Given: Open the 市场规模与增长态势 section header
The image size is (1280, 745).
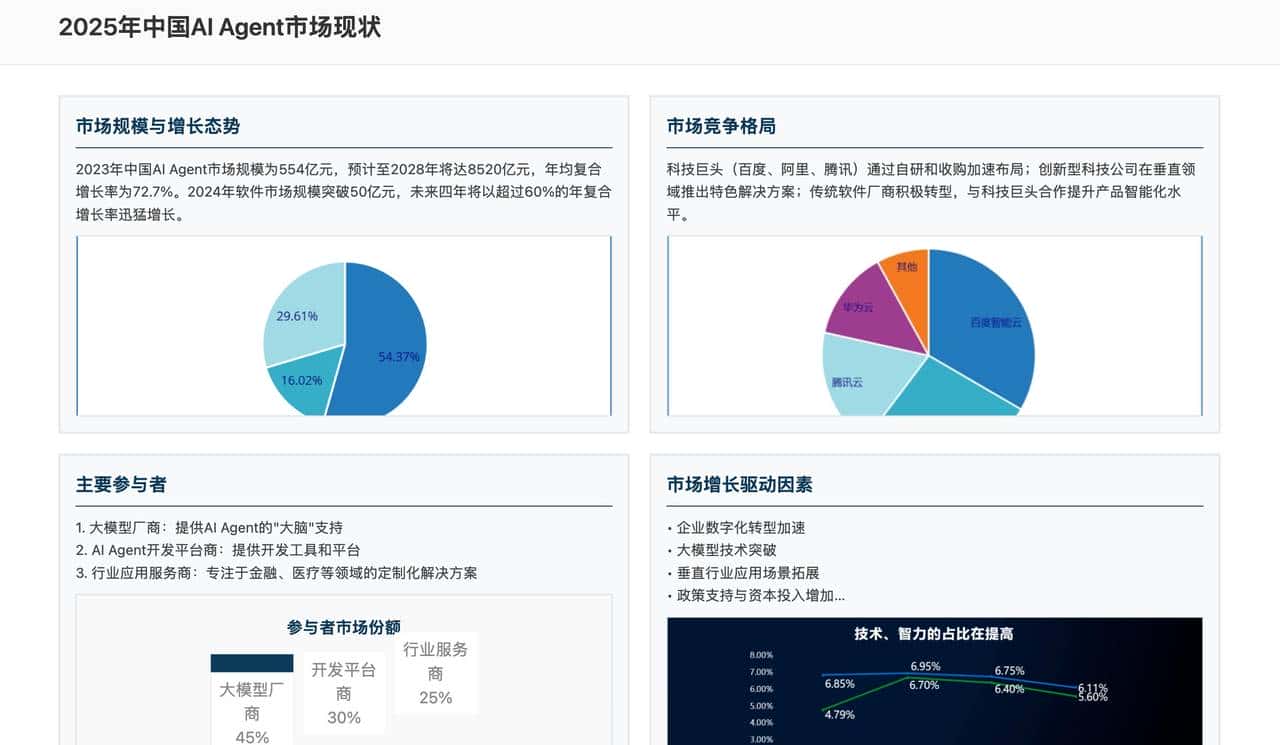Looking at the screenshot, I should click(160, 127).
